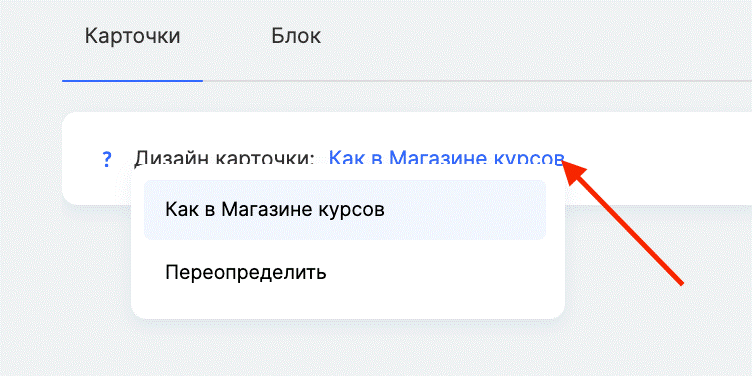
Task: Open the Блок tab
Action: point(296,36)
